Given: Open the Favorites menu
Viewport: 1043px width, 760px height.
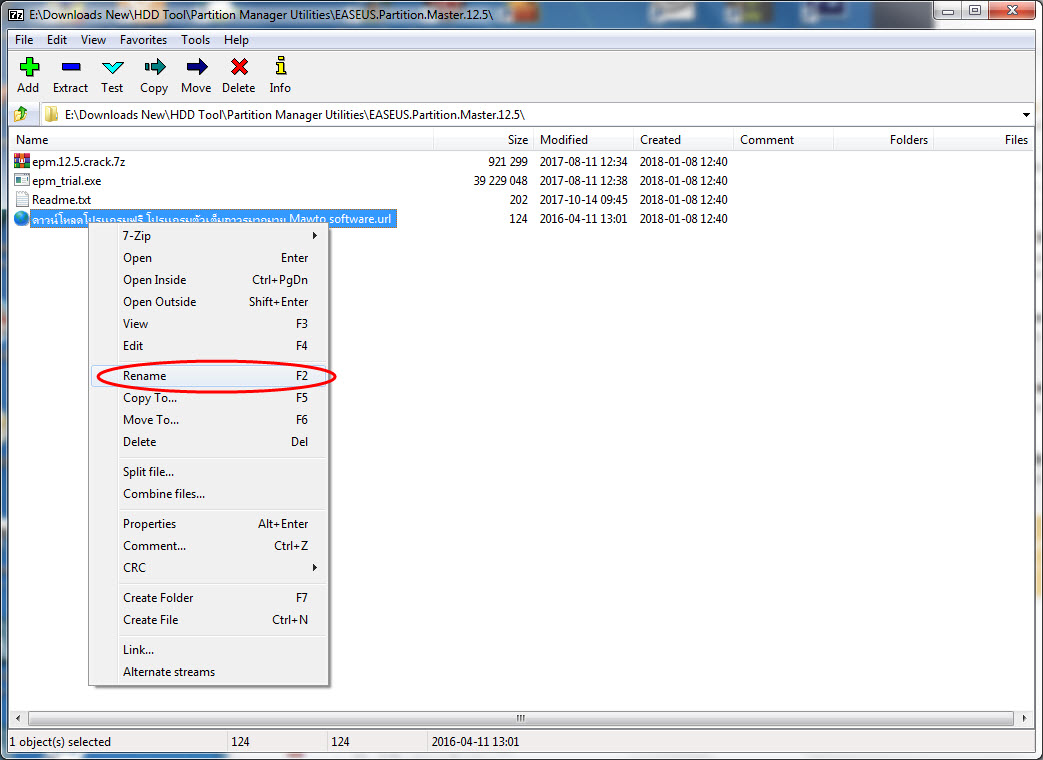Looking at the screenshot, I should click(143, 39).
